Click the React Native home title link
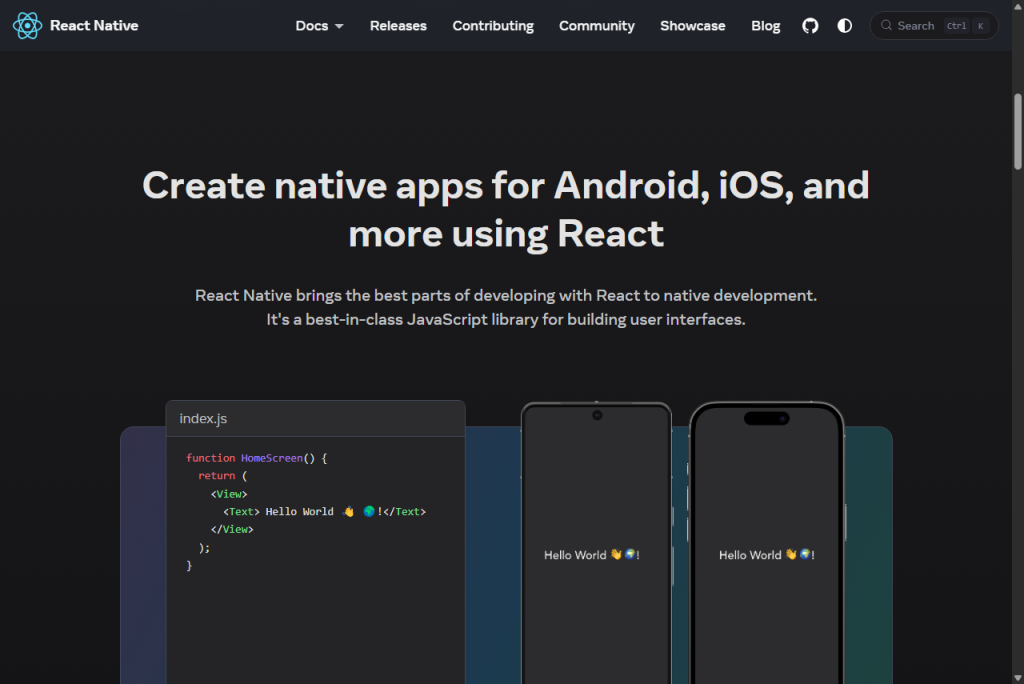This screenshot has width=1024, height=684. click(94, 25)
